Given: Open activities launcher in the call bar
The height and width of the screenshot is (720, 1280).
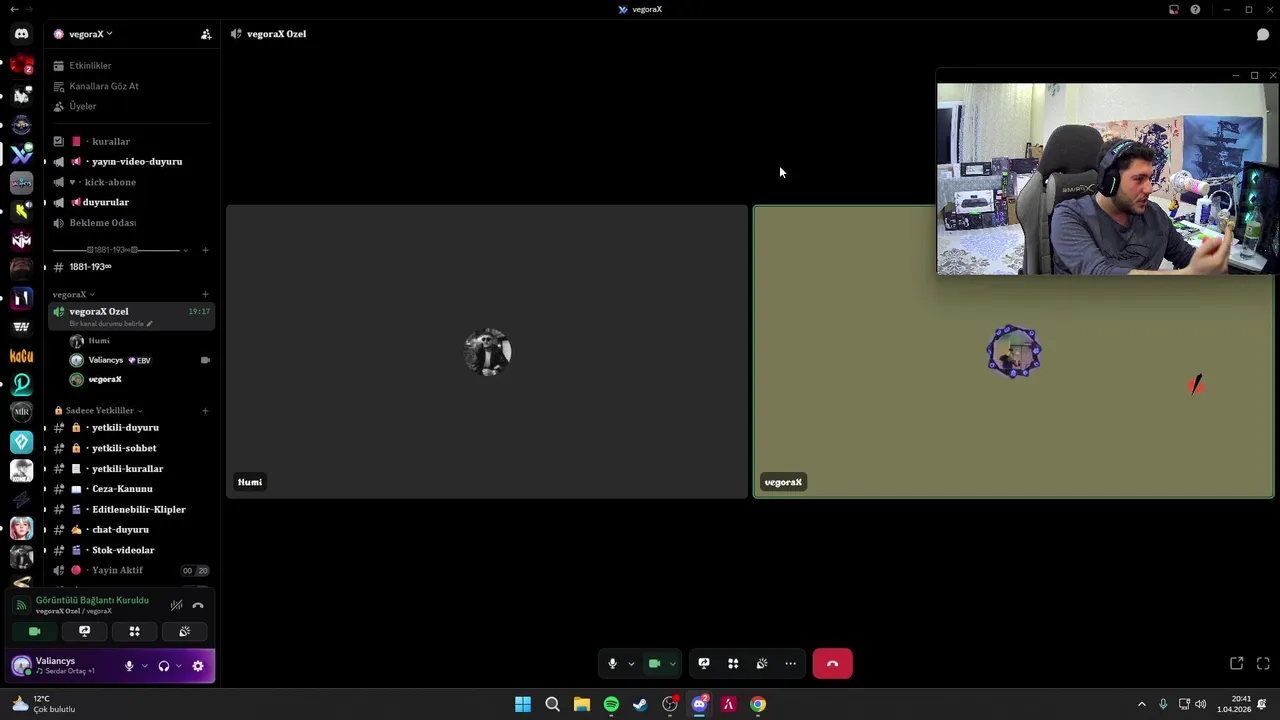Looking at the screenshot, I should click(733, 663).
